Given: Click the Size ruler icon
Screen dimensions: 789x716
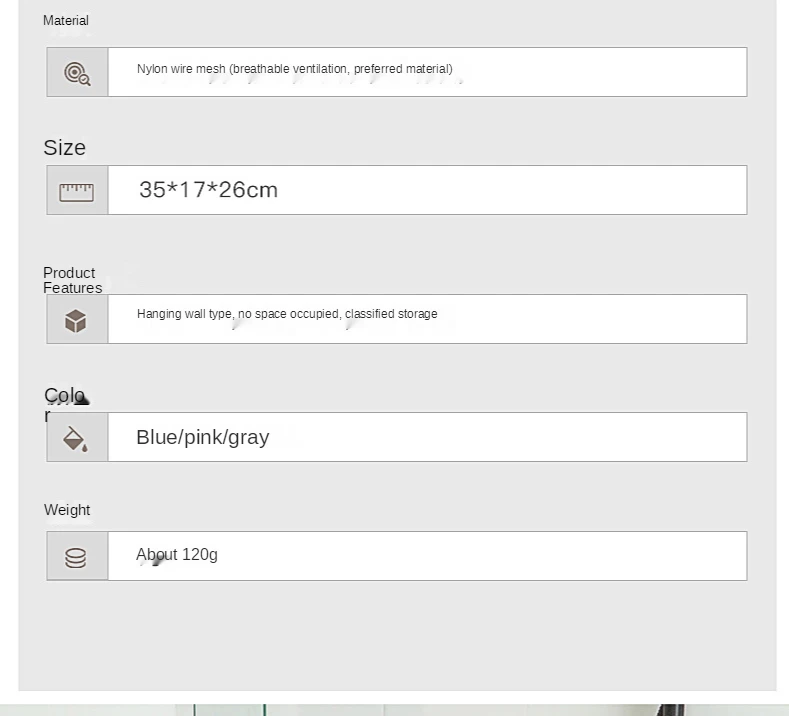Looking at the screenshot, I should 77,191.
